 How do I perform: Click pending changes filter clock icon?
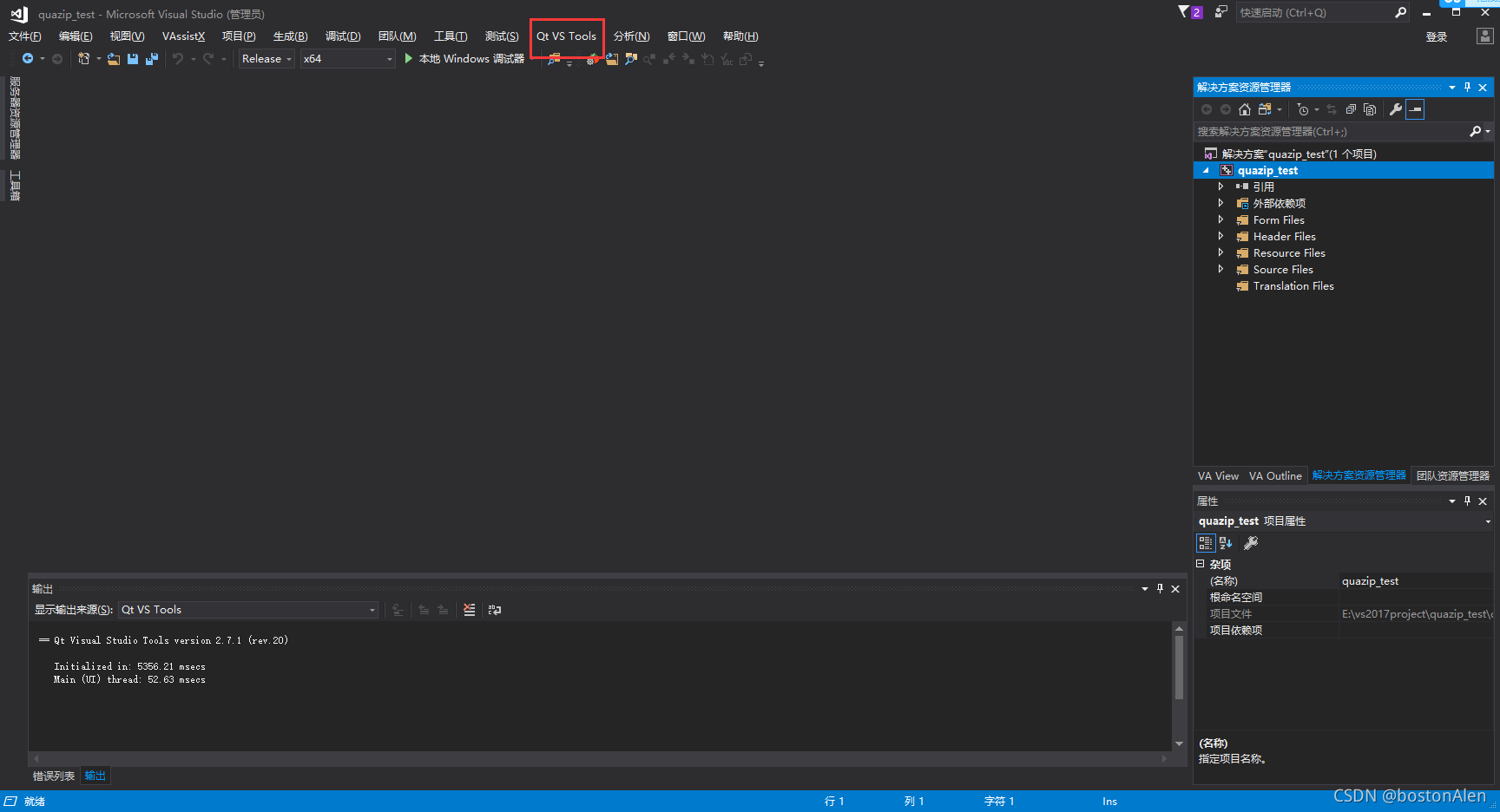(1303, 109)
